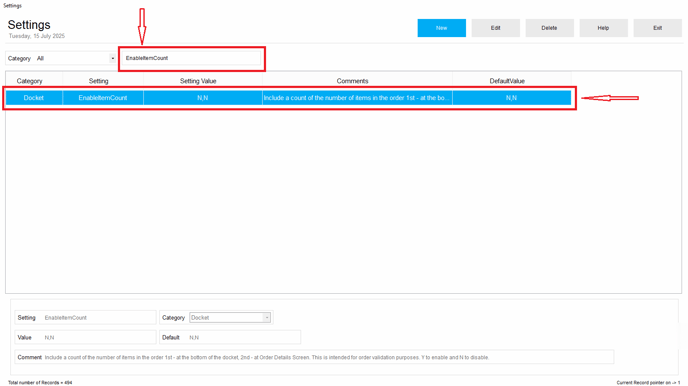Click the Comments column header
The height and width of the screenshot is (386, 688).
pos(352,81)
